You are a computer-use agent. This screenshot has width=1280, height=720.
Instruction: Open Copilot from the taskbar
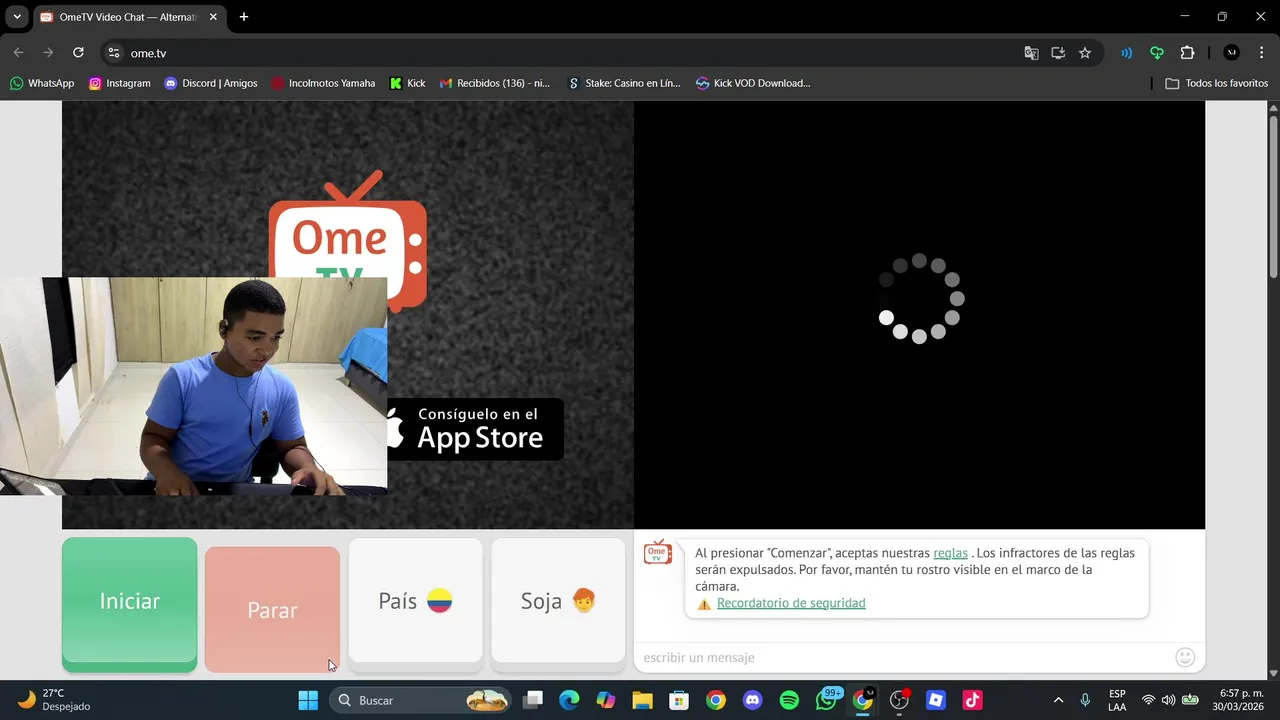click(606, 700)
